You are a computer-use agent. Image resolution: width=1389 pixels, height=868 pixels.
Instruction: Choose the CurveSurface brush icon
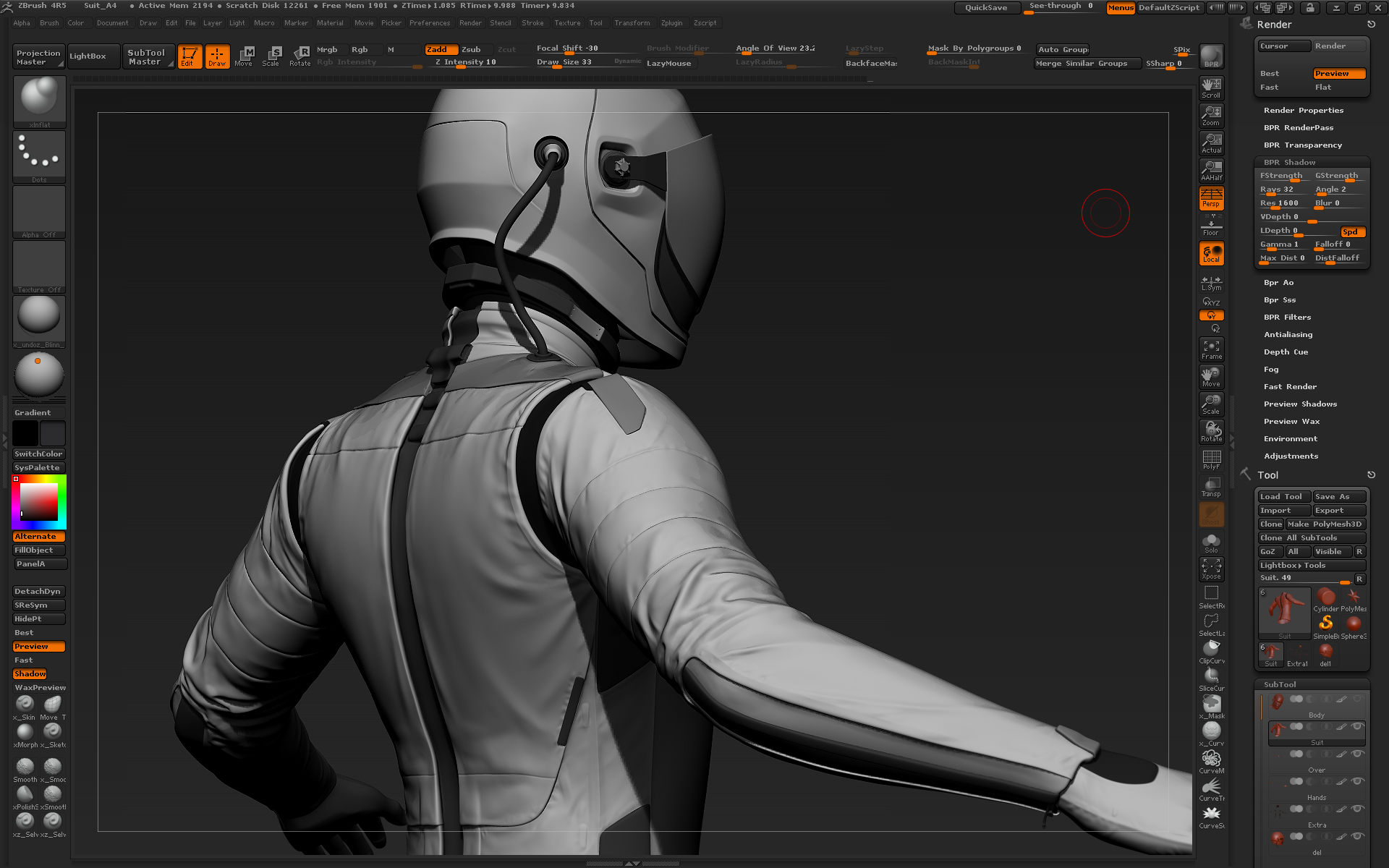(x=1211, y=818)
